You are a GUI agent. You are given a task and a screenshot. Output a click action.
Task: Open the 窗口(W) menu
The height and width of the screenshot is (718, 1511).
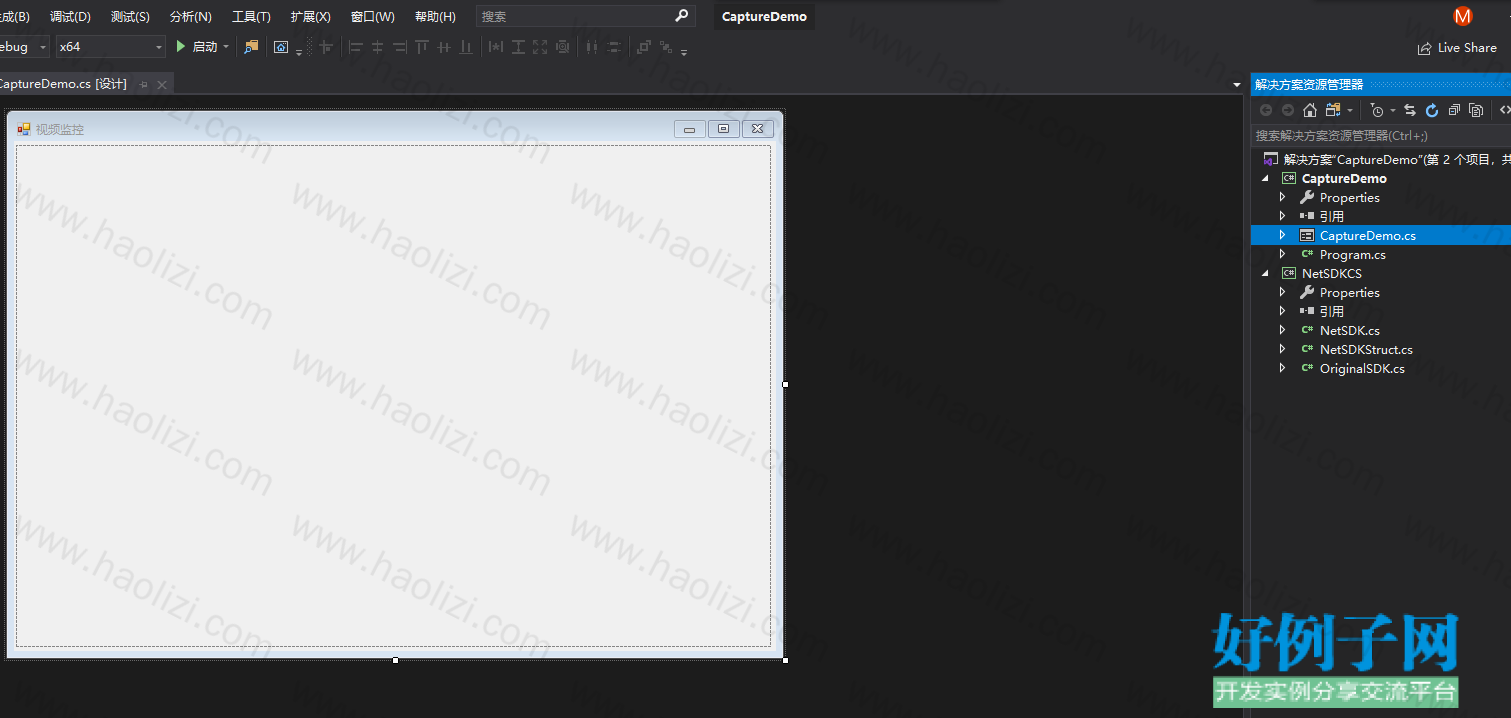coord(373,17)
